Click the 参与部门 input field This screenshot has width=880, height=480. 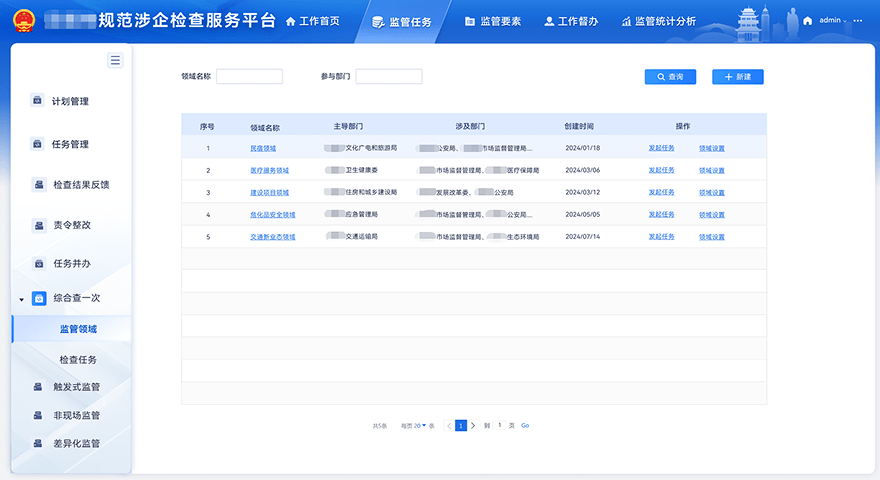pyautogui.click(x=389, y=76)
